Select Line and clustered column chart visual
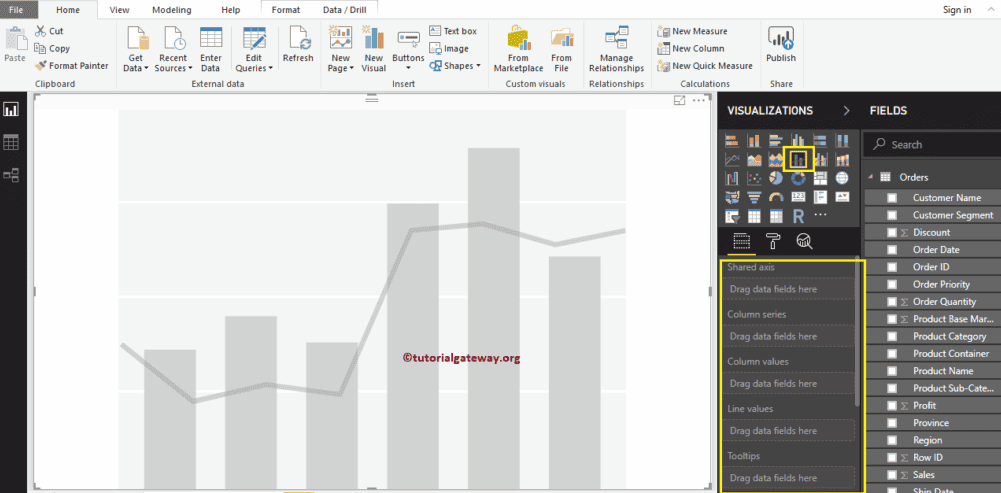 tap(820, 159)
